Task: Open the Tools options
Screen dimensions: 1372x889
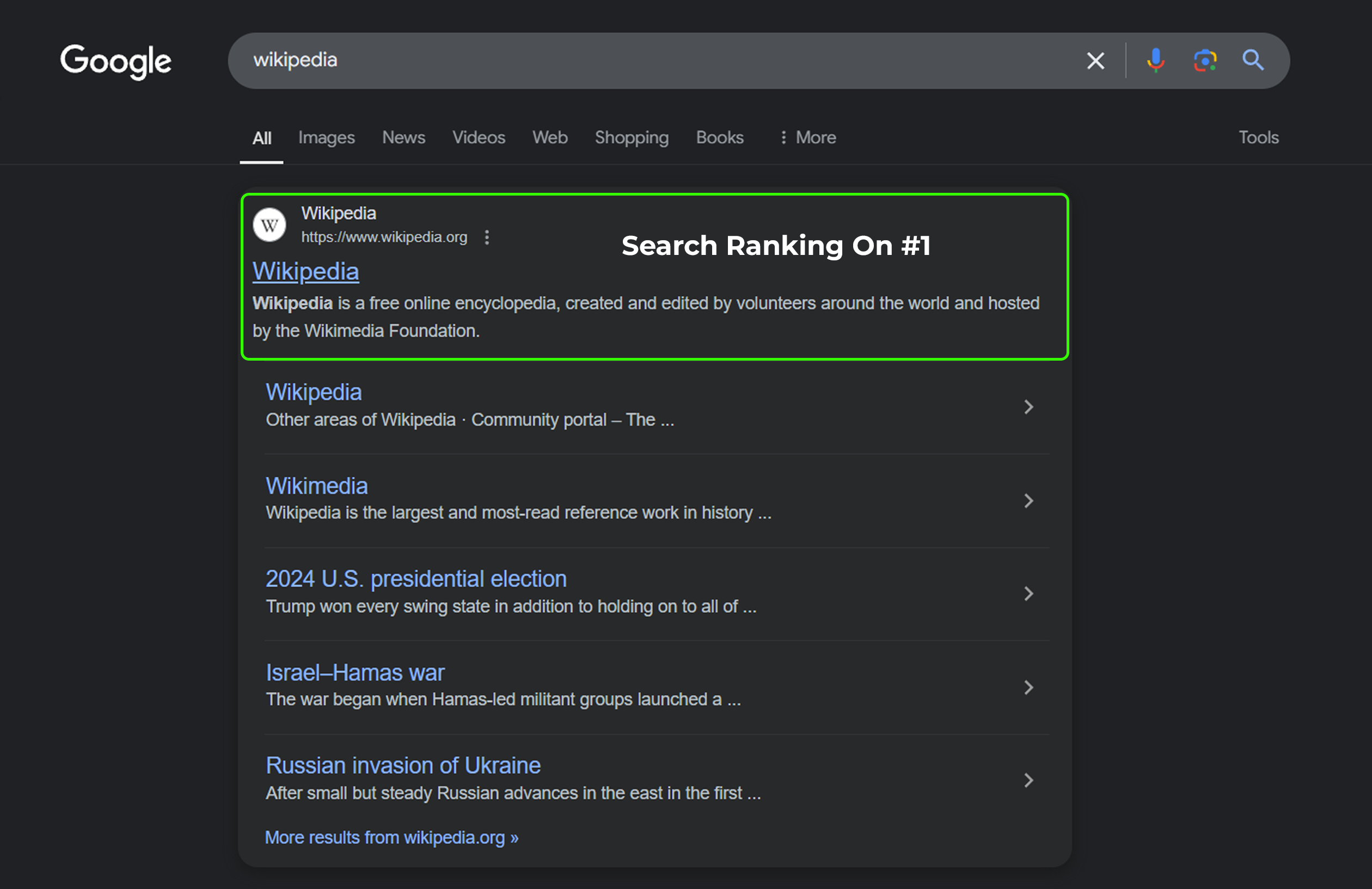Action: (x=1258, y=138)
